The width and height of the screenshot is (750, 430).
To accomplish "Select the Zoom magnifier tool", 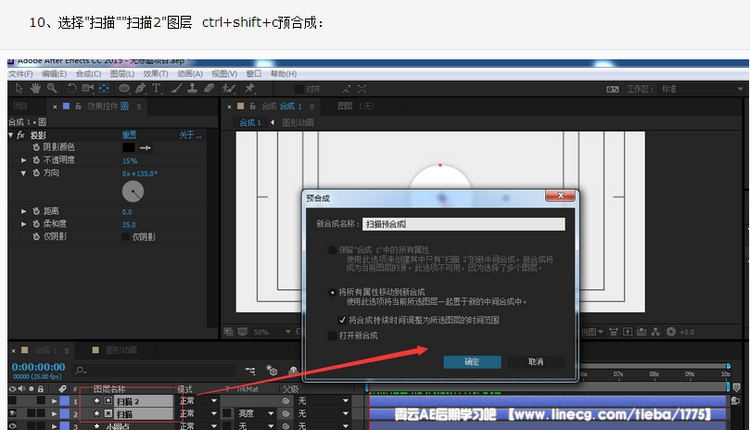I will (52, 88).
